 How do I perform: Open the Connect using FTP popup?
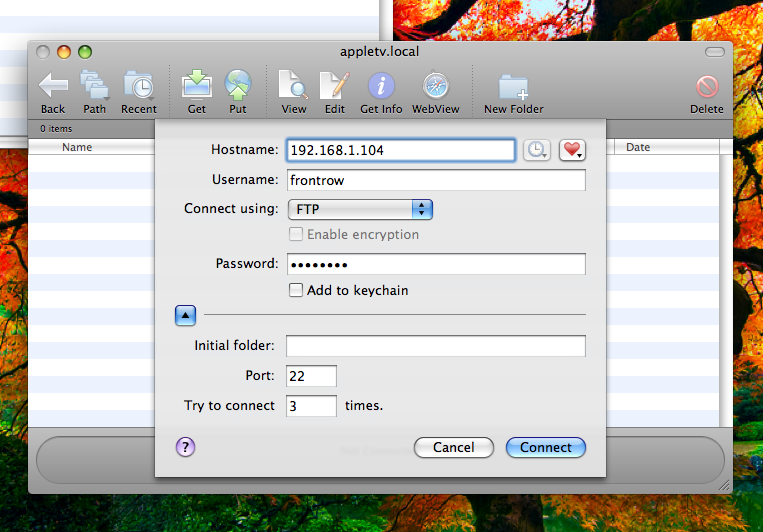pyautogui.click(x=360, y=209)
